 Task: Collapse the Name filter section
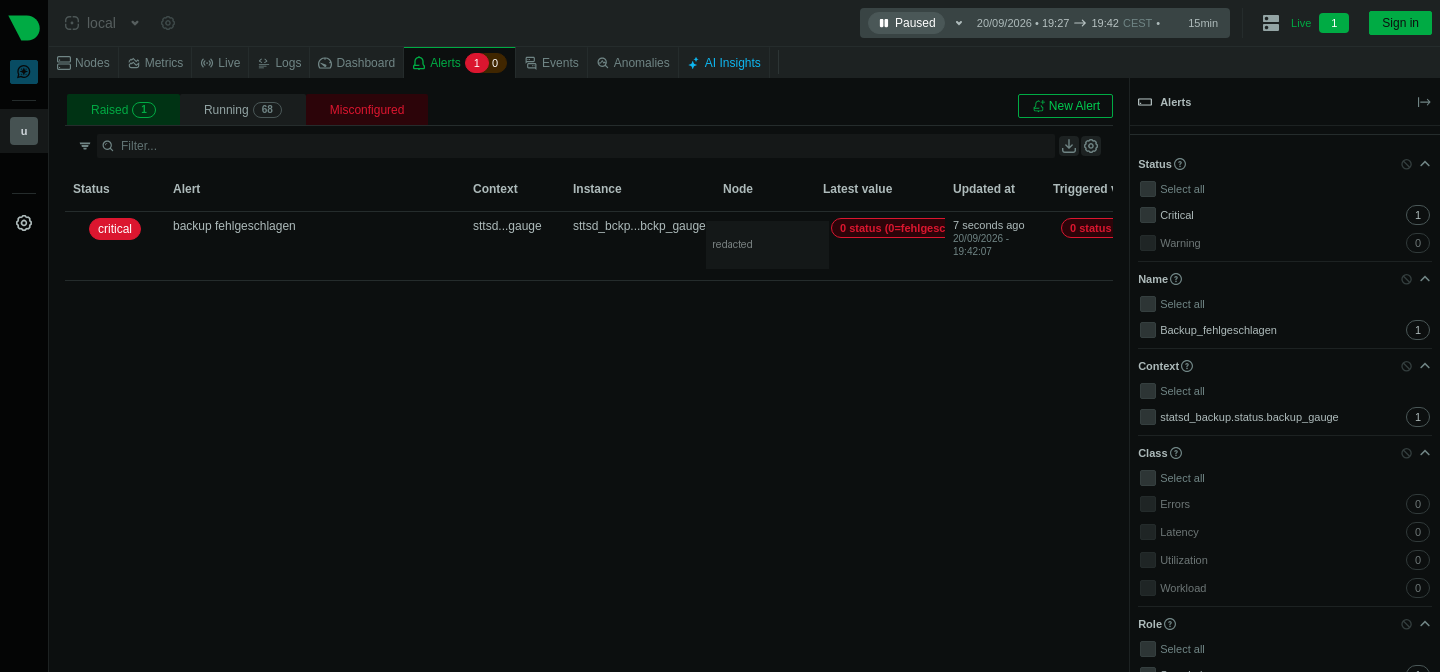point(1425,279)
